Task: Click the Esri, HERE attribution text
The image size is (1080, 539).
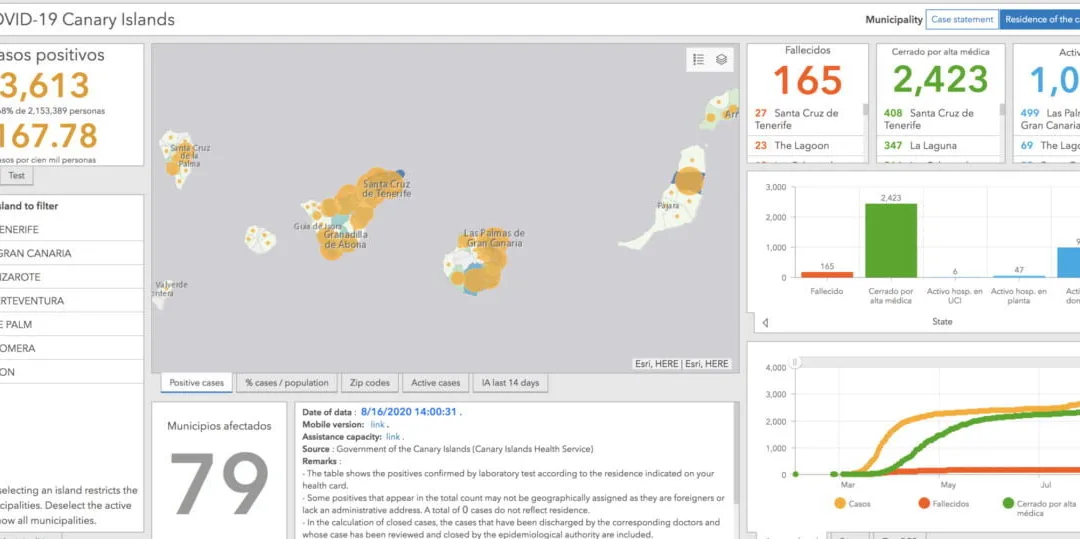Action: pyautogui.click(x=681, y=363)
